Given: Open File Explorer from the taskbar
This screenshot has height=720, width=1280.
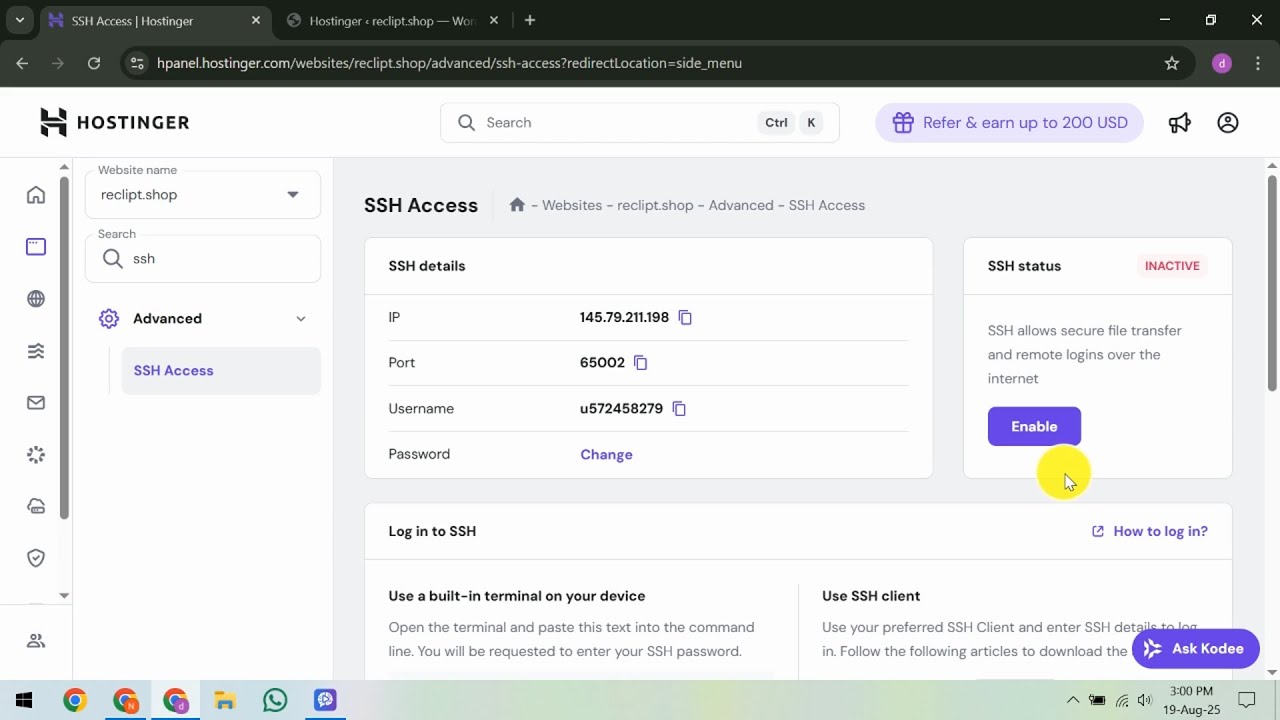Looking at the screenshot, I should pyautogui.click(x=225, y=700).
